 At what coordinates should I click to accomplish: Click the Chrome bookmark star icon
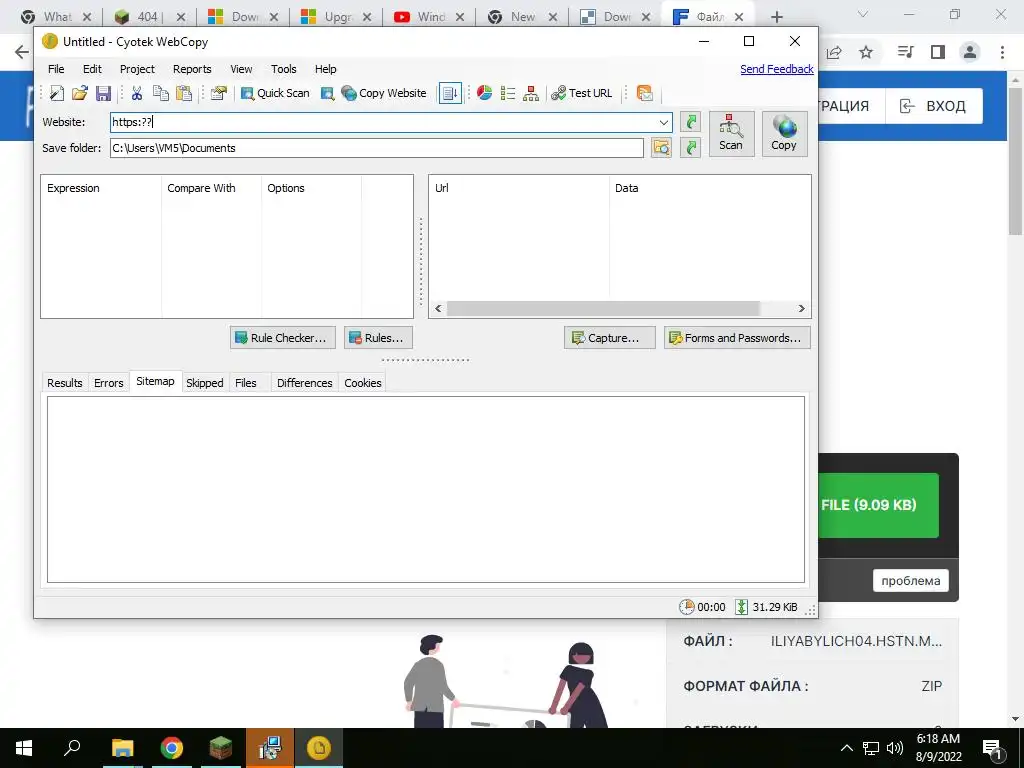pyautogui.click(x=866, y=52)
